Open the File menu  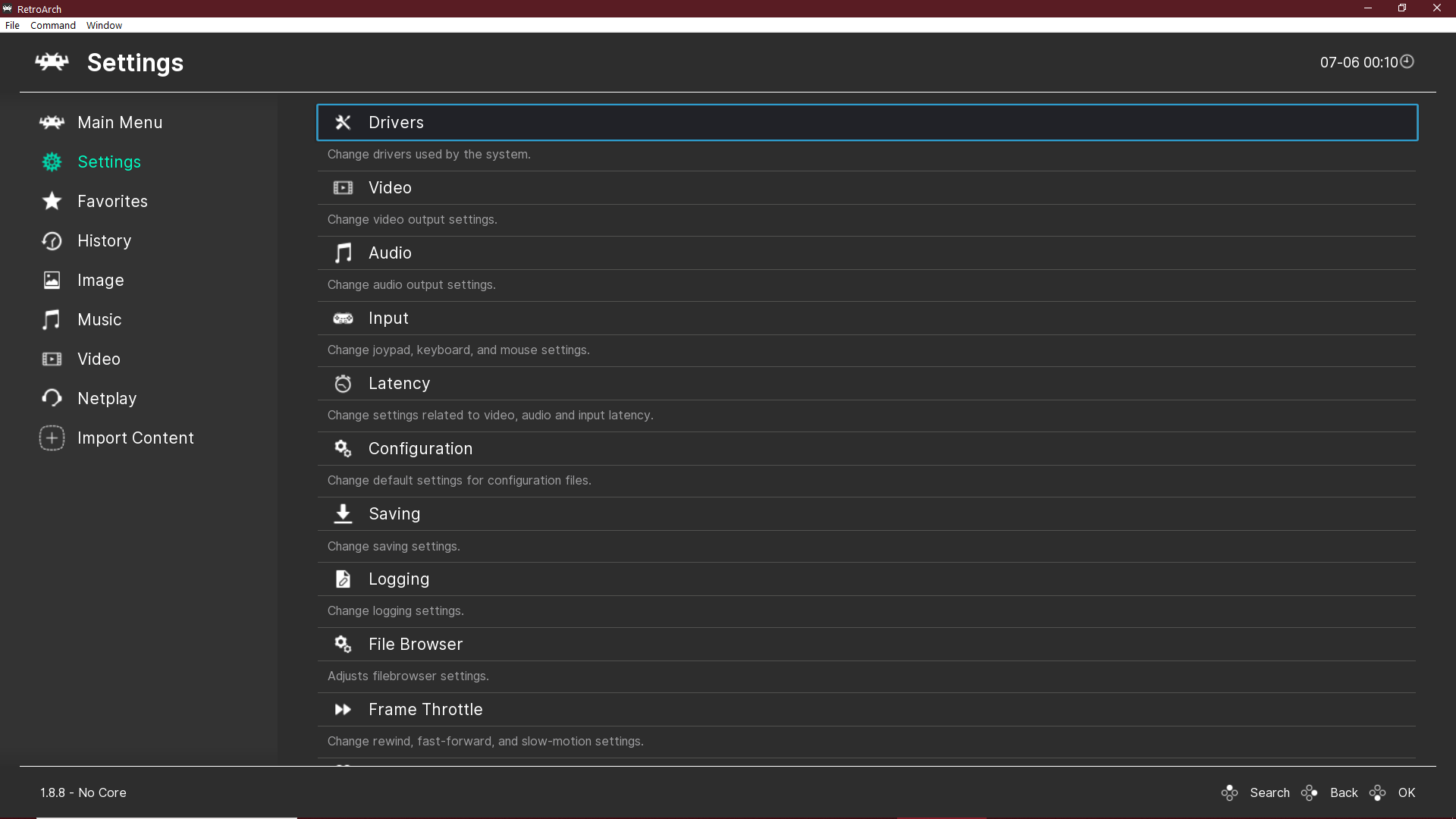(x=12, y=25)
